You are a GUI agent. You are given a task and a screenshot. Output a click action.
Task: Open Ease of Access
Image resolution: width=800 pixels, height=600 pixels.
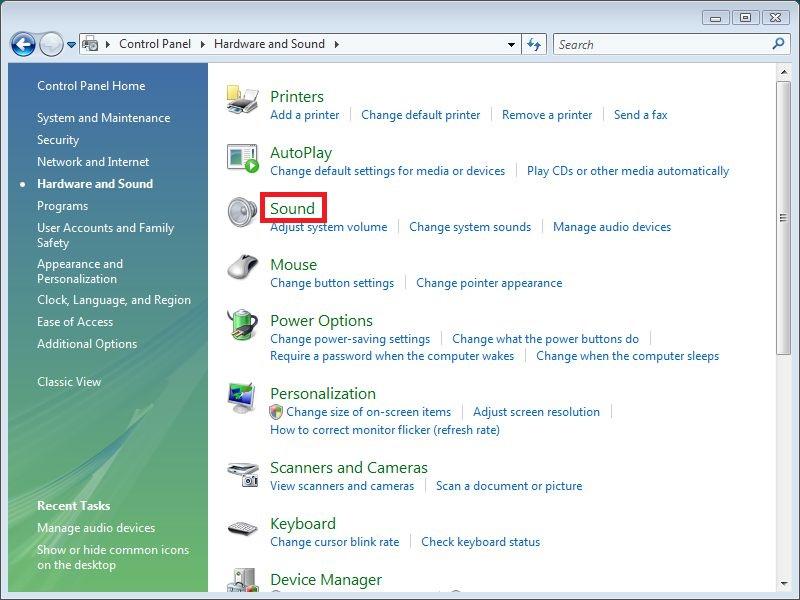pyautogui.click(x=75, y=322)
